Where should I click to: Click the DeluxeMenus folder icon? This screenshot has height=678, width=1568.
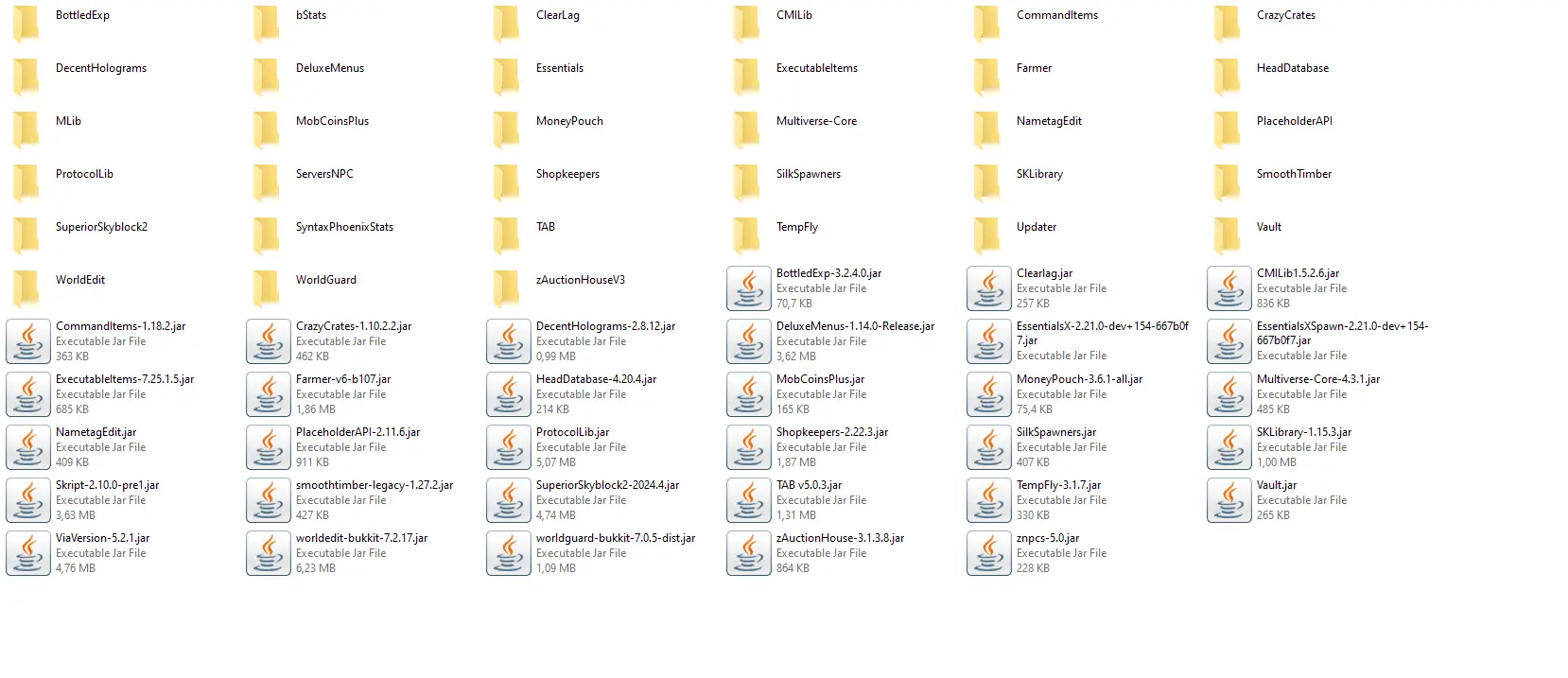tap(268, 76)
